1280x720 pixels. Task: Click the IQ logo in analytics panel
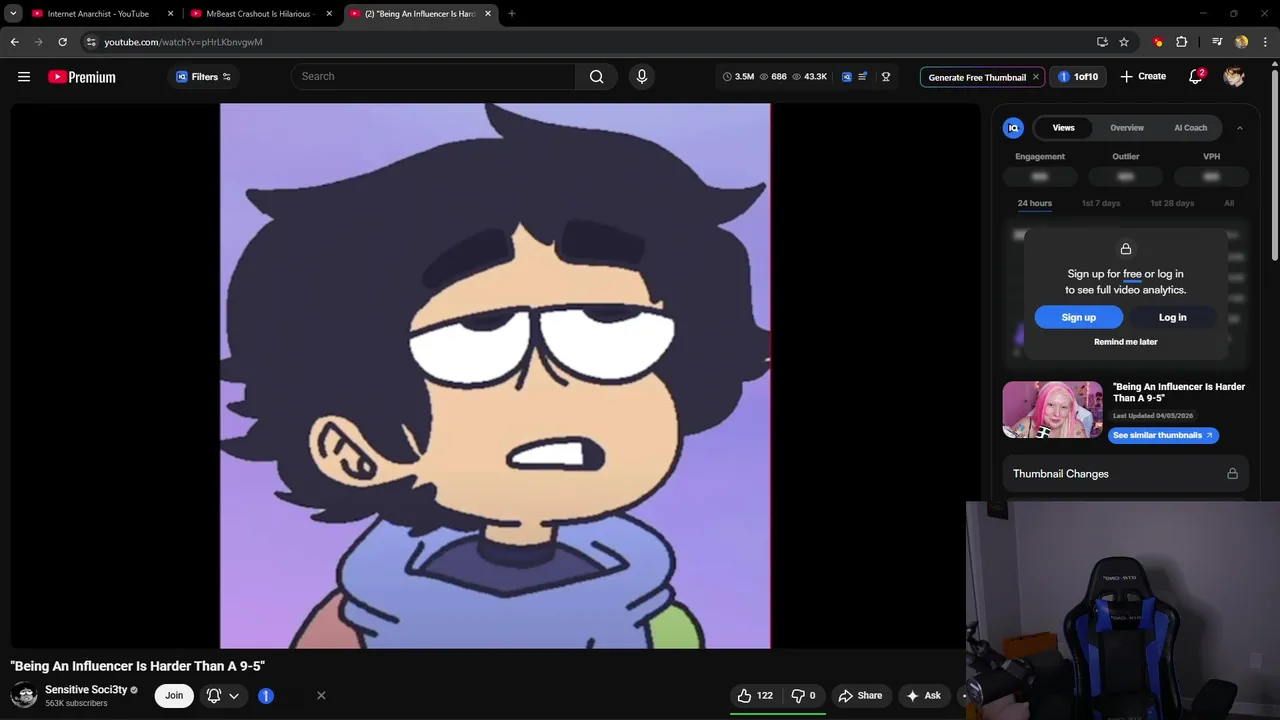coord(1014,128)
